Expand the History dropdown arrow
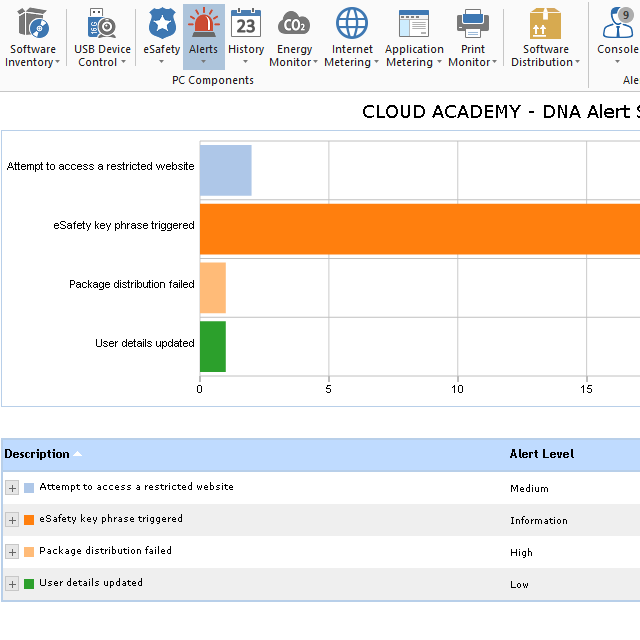The width and height of the screenshot is (640, 640). pos(246,62)
